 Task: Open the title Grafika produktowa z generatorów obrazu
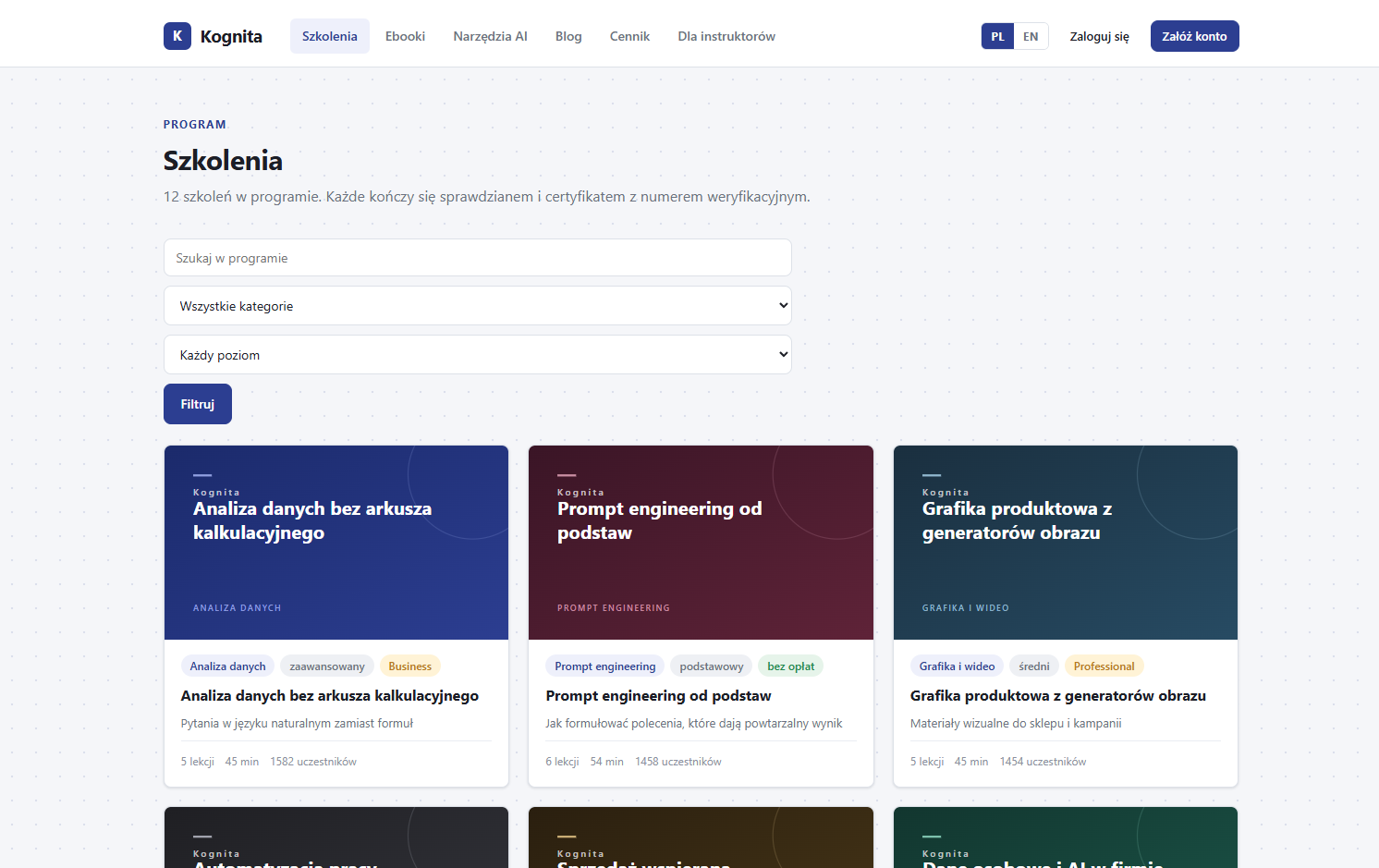coord(1058,695)
